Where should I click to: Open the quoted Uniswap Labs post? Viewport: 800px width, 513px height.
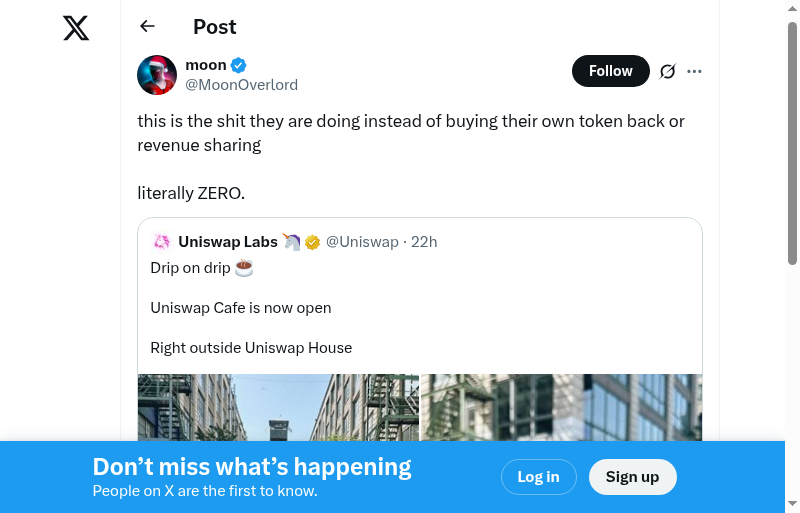tap(420, 308)
